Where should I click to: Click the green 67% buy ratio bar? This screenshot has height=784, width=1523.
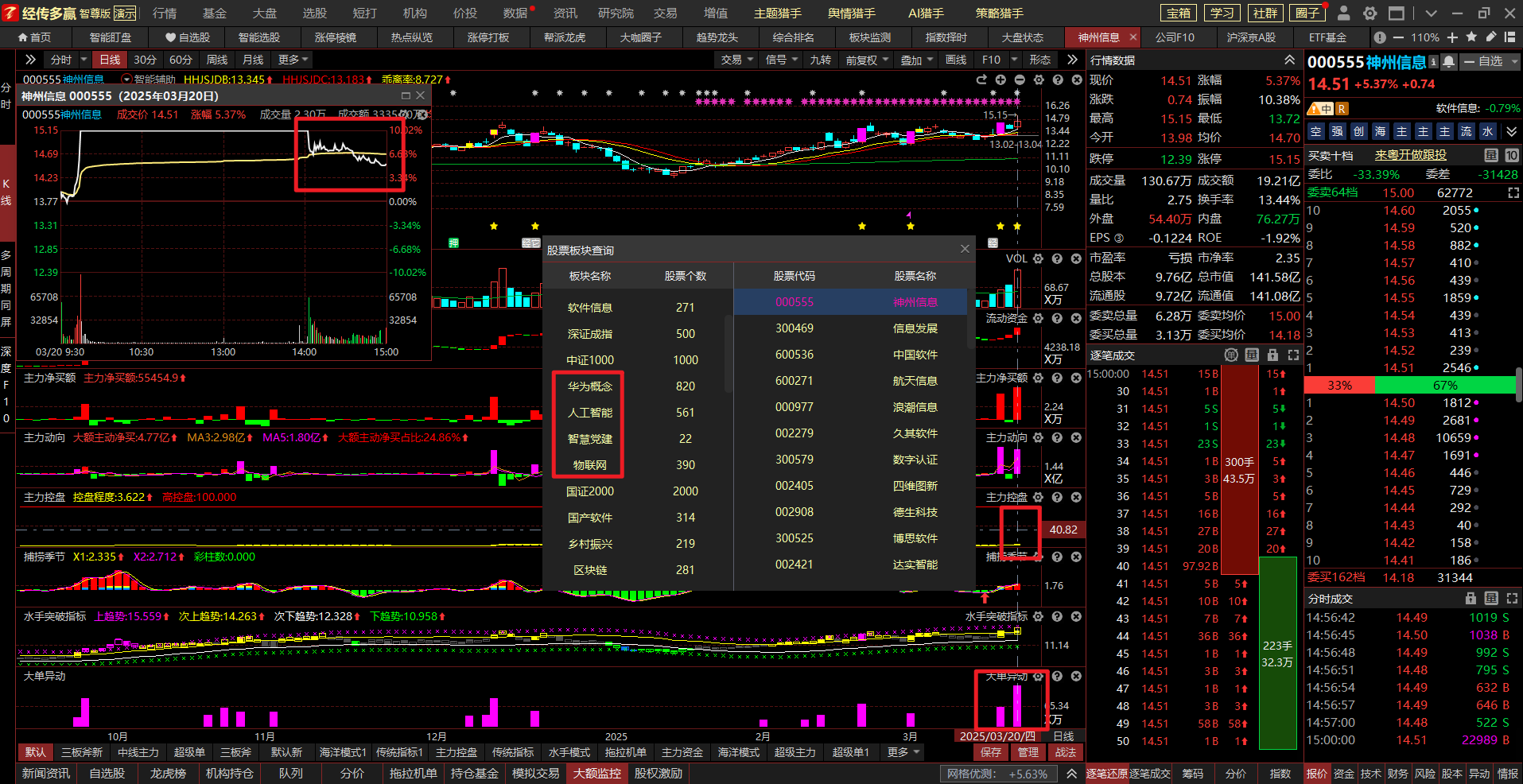(1446, 385)
